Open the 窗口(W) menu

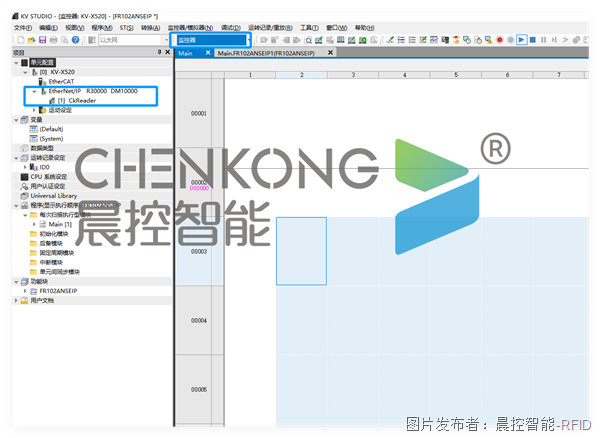click(337, 28)
